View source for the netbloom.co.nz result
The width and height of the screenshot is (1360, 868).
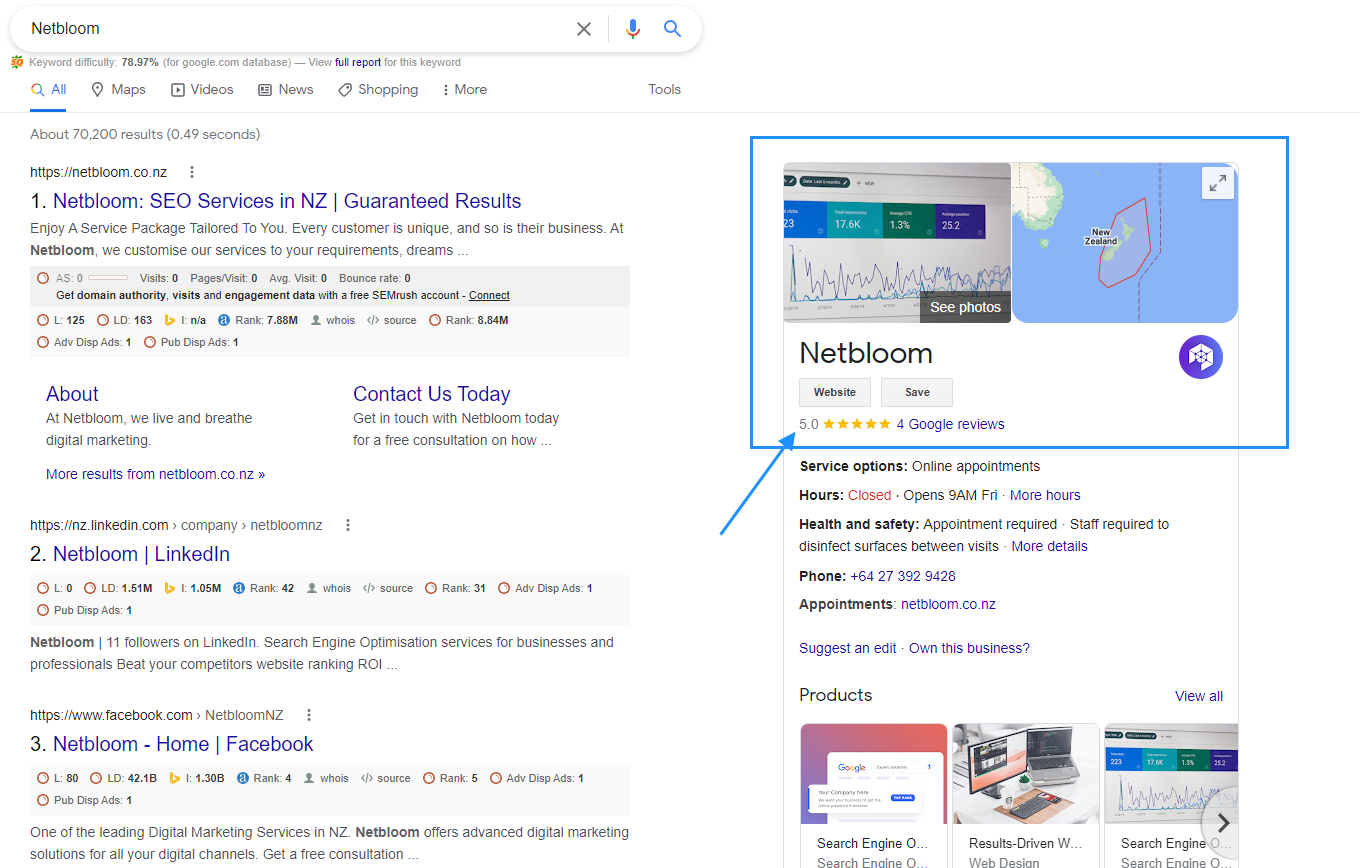pyautogui.click(x=392, y=320)
